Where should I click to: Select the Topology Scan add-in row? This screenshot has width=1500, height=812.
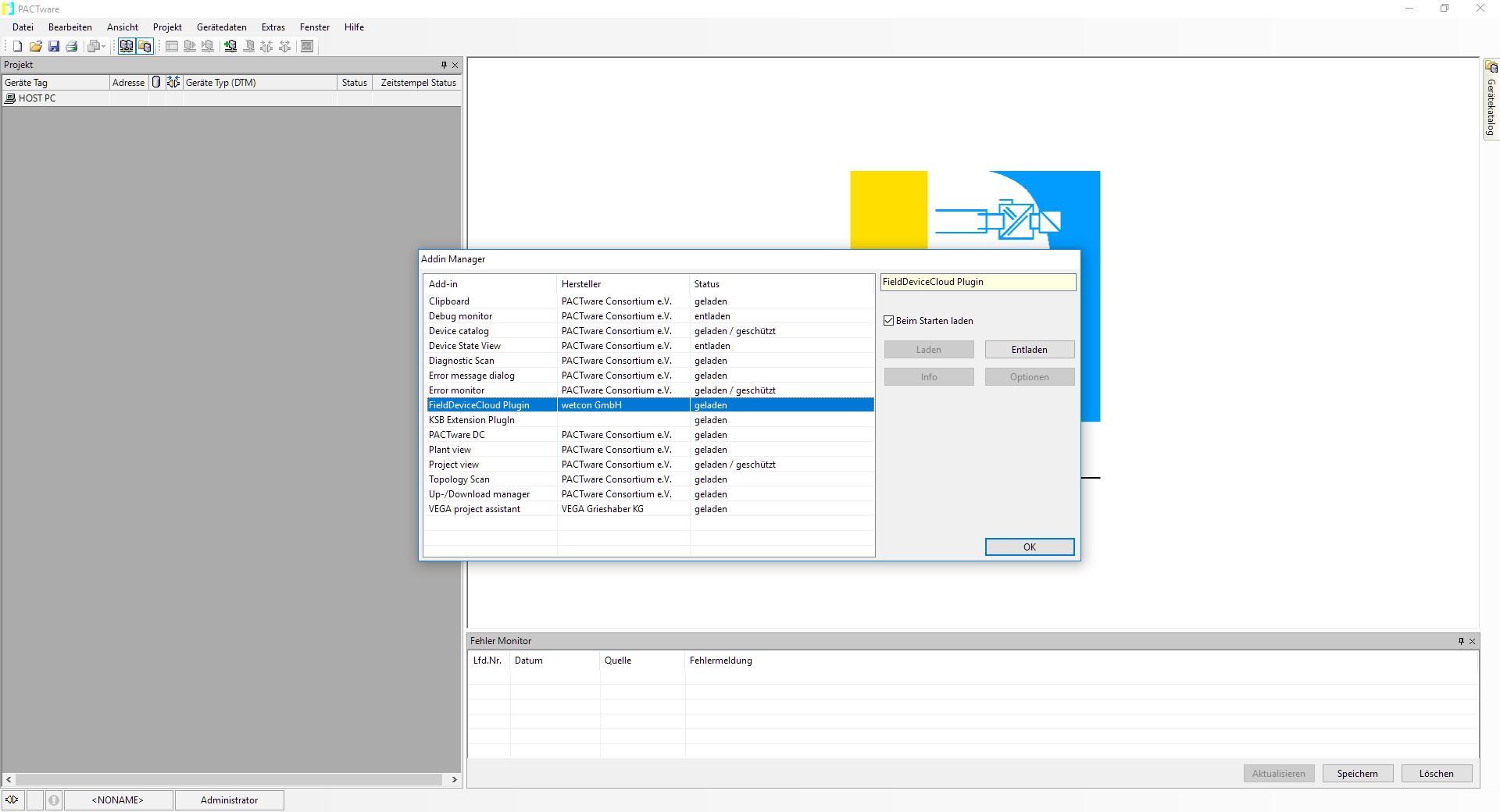tap(649, 479)
